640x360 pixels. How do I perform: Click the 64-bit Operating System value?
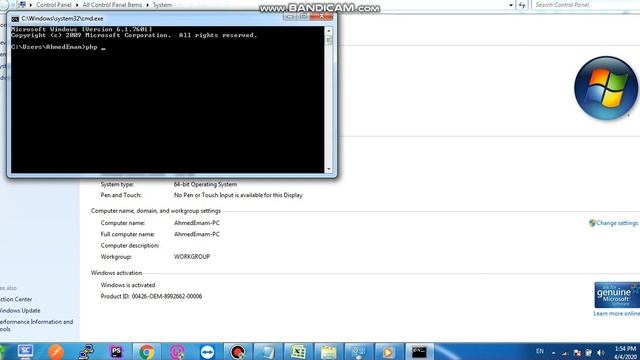205,184
